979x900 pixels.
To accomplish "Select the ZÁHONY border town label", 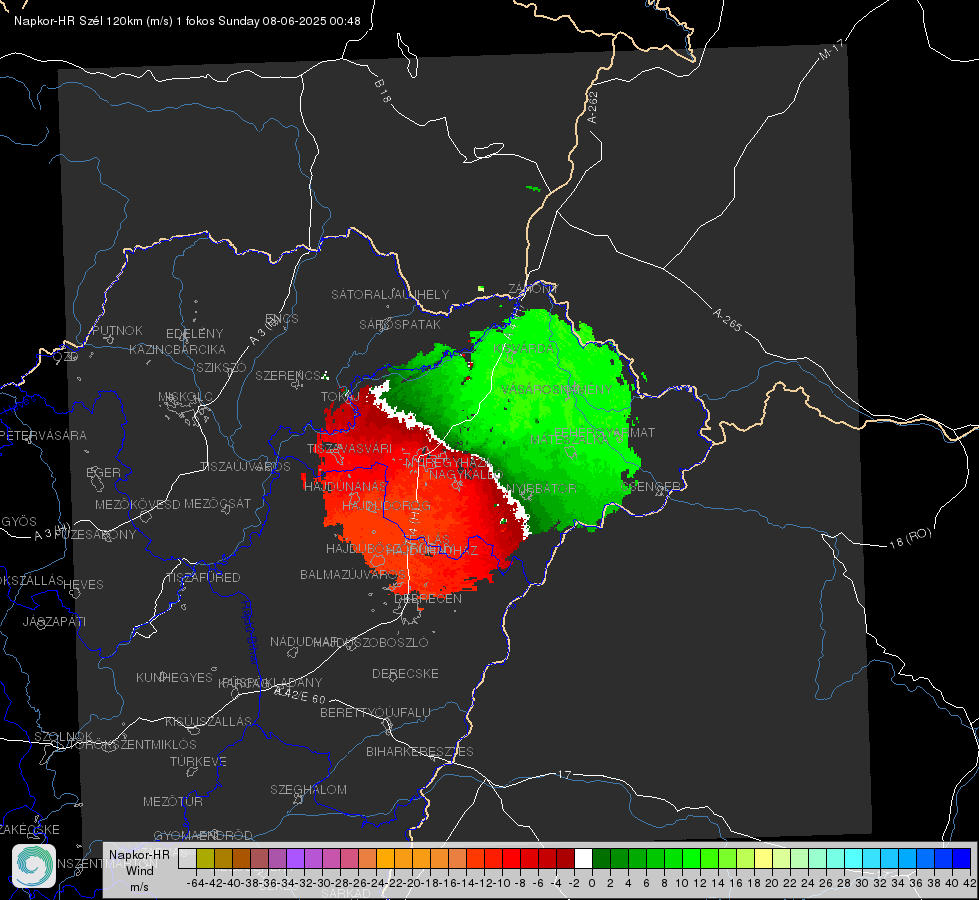I will 533,289.
